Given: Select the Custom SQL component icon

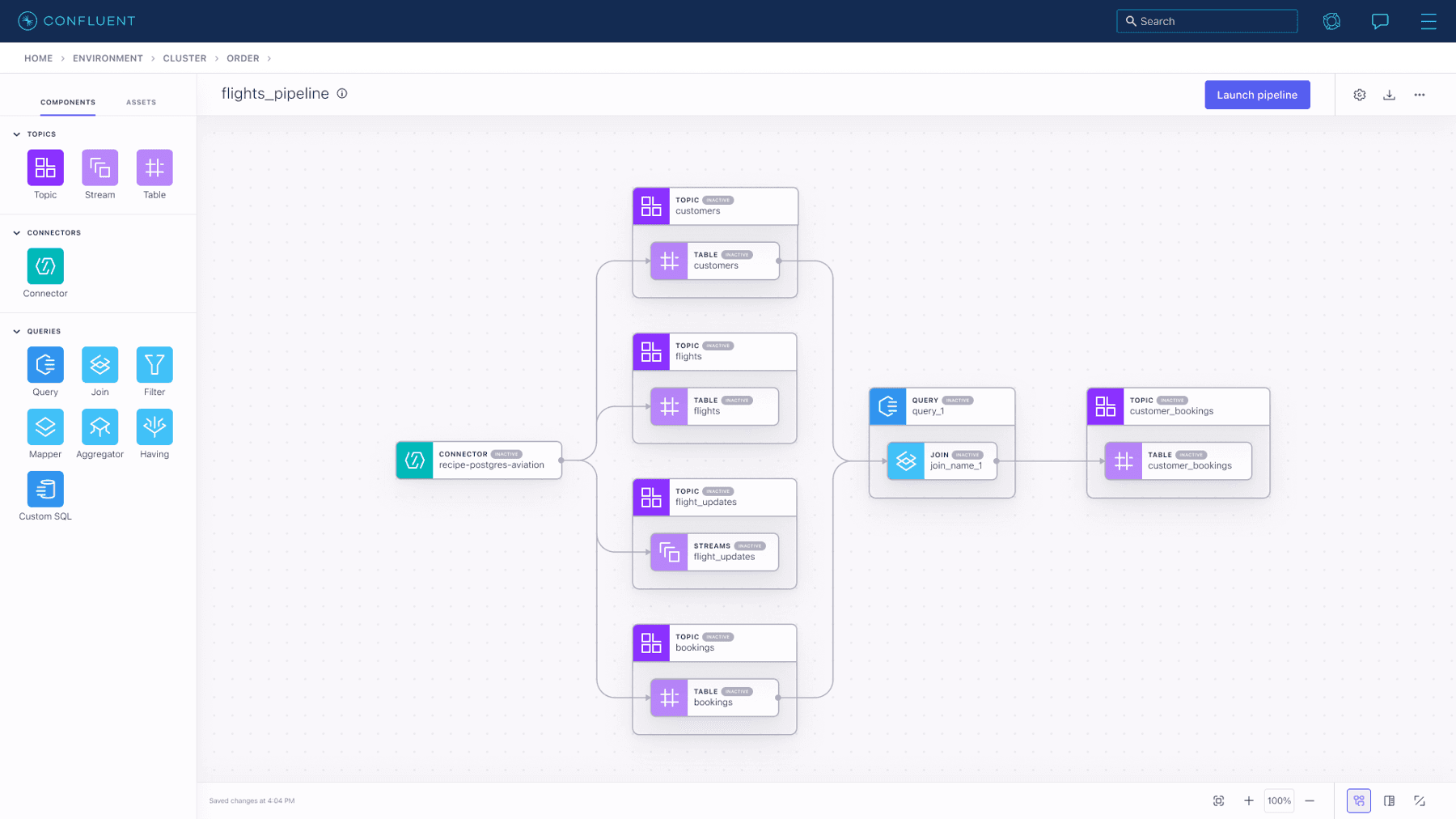Looking at the screenshot, I should point(45,489).
